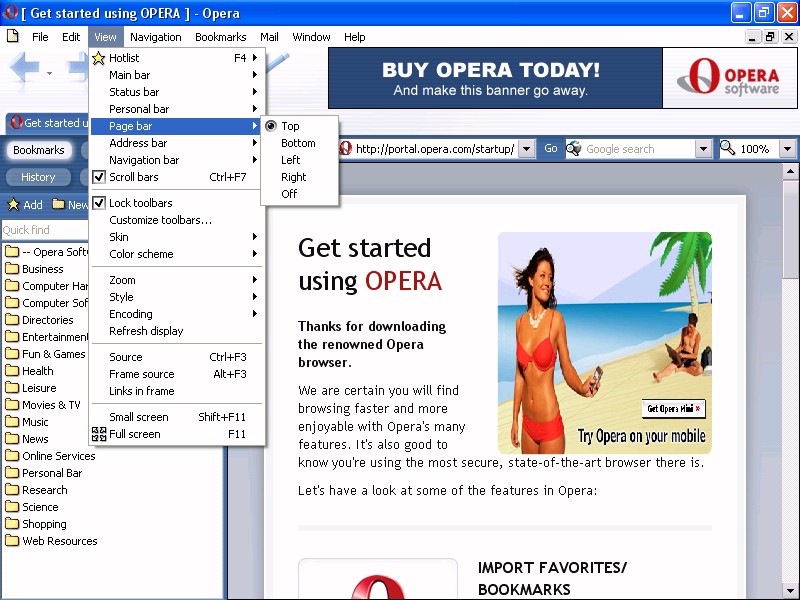This screenshot has height=600, width=800.
Task: Click the Full screen icon in View menu
Action: [x=98, y=434]
